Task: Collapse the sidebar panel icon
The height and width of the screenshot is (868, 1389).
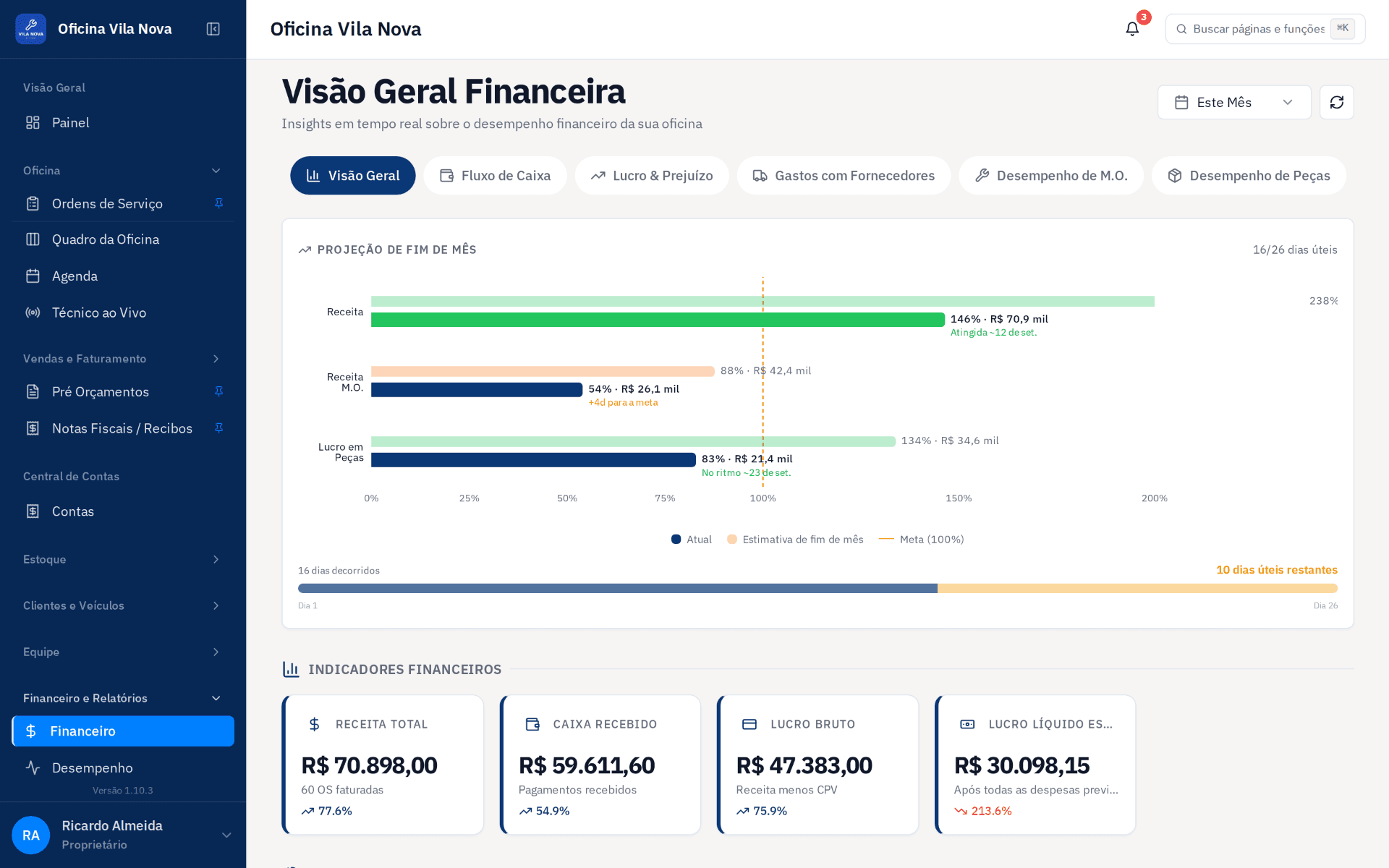Action: pyautogui.click(x=213, y=29)
